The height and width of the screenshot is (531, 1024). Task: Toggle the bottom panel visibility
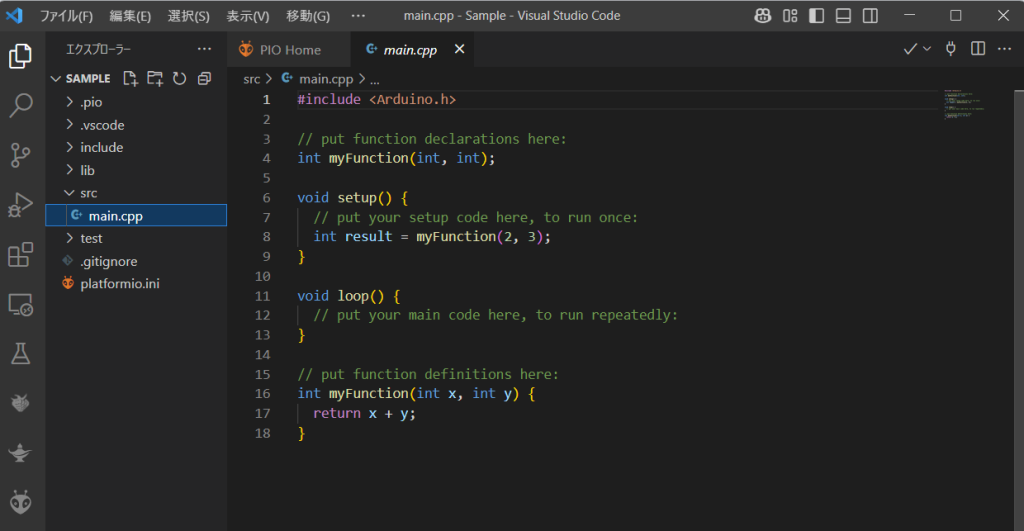tap(844, 16)
